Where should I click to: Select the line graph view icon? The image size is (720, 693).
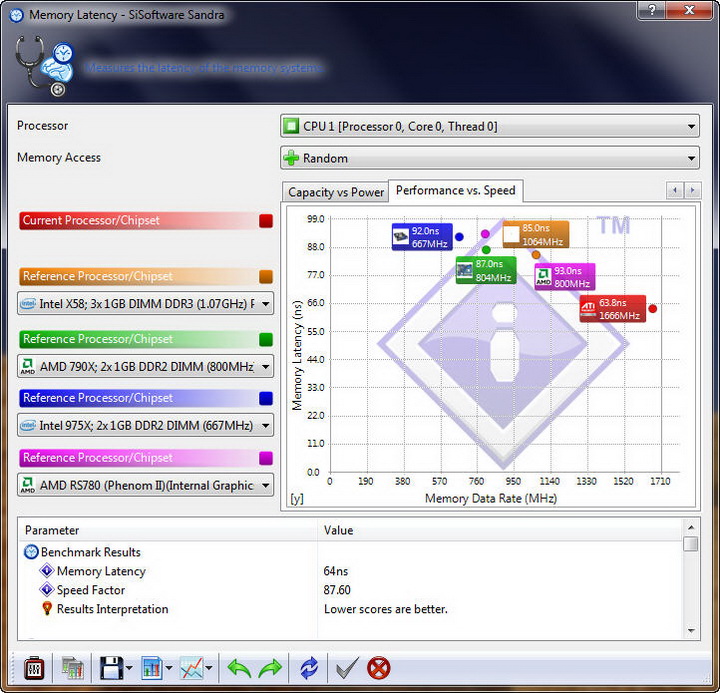(191, 668)
